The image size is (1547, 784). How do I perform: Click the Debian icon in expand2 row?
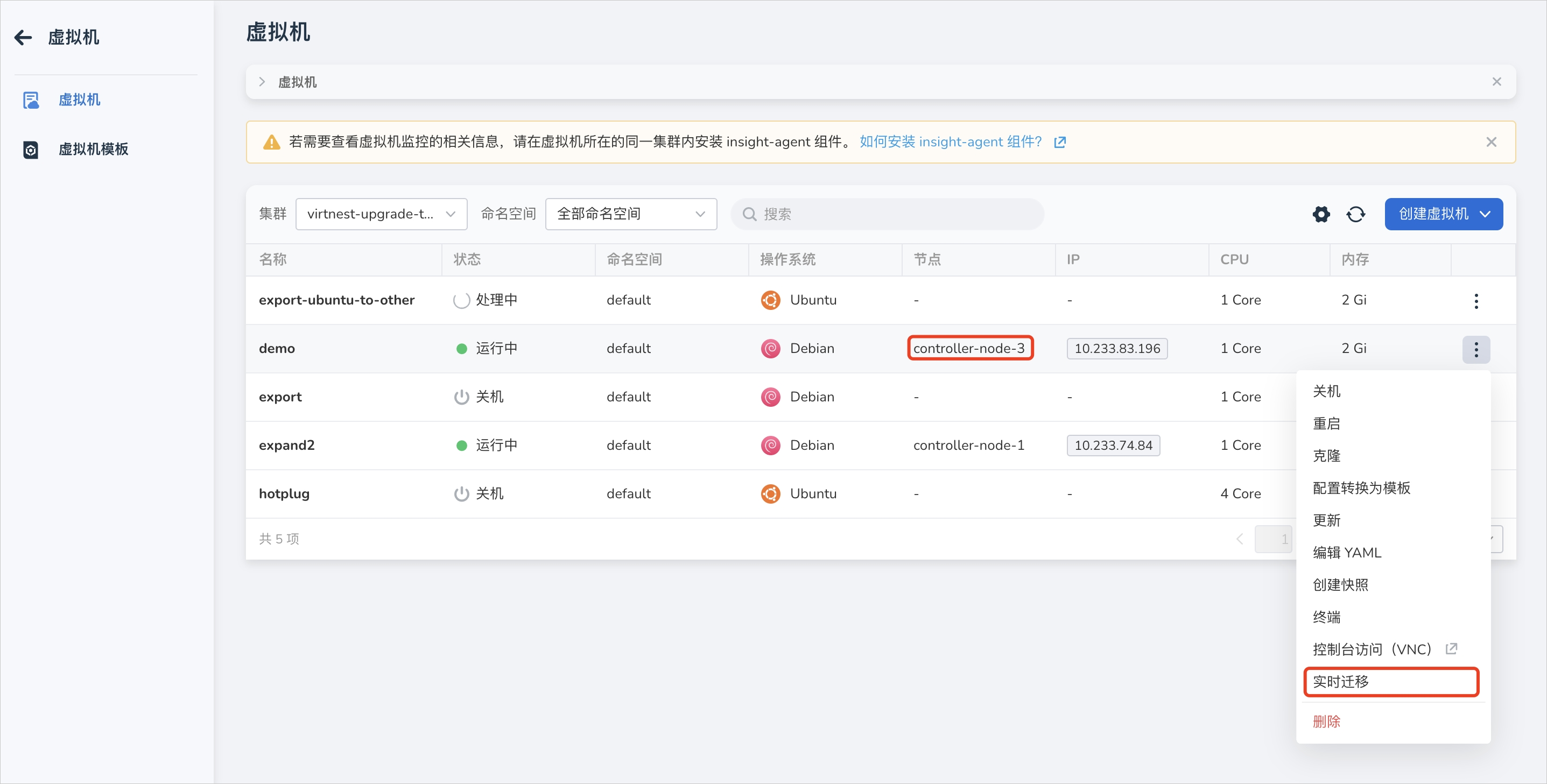(x=770, y=445)
